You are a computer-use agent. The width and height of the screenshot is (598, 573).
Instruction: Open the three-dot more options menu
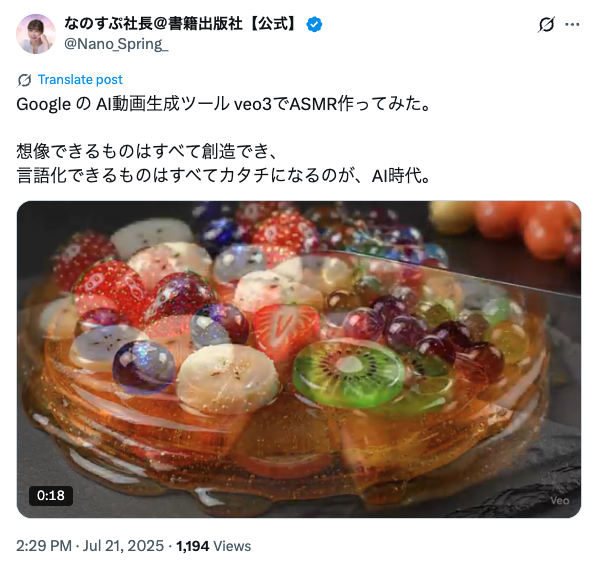[x=572, y=24]
